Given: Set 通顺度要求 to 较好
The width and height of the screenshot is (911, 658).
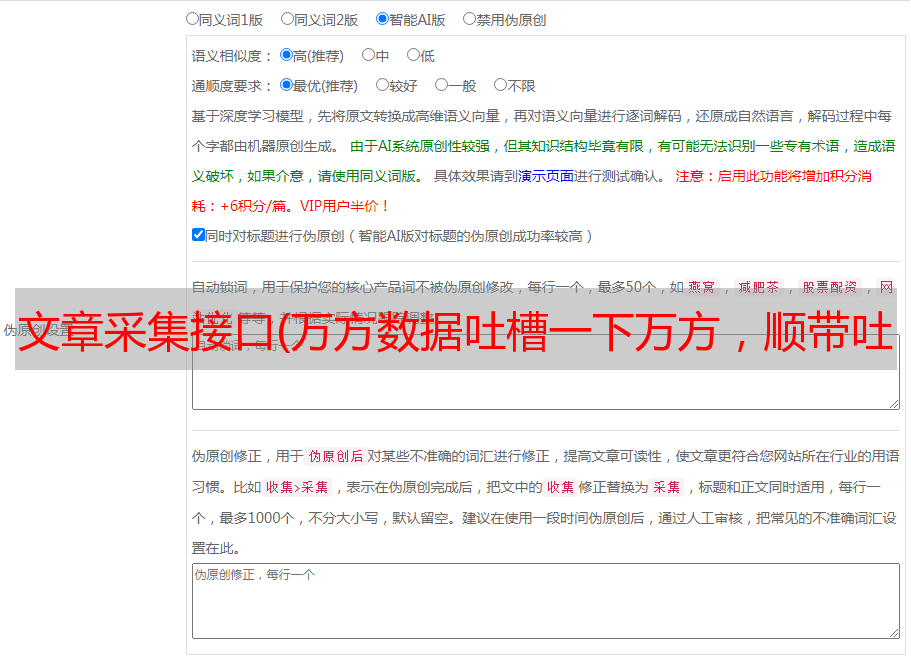Looking at the screenshot, I should click(x=382, y=85).
